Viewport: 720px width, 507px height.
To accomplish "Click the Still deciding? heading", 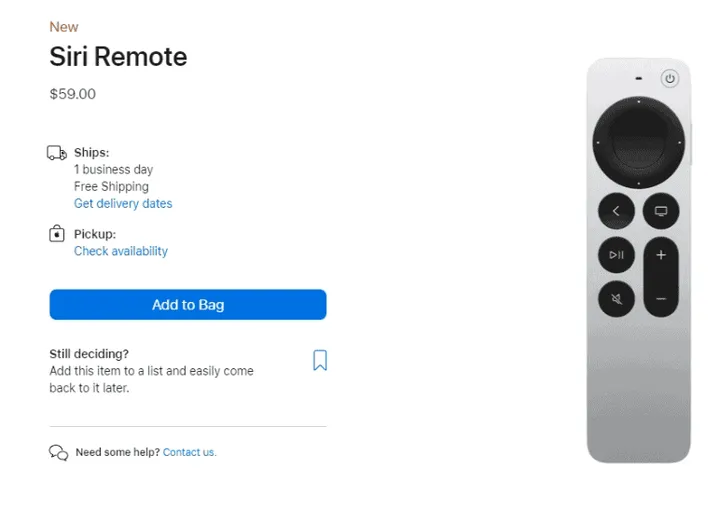I will pos(89,354).
